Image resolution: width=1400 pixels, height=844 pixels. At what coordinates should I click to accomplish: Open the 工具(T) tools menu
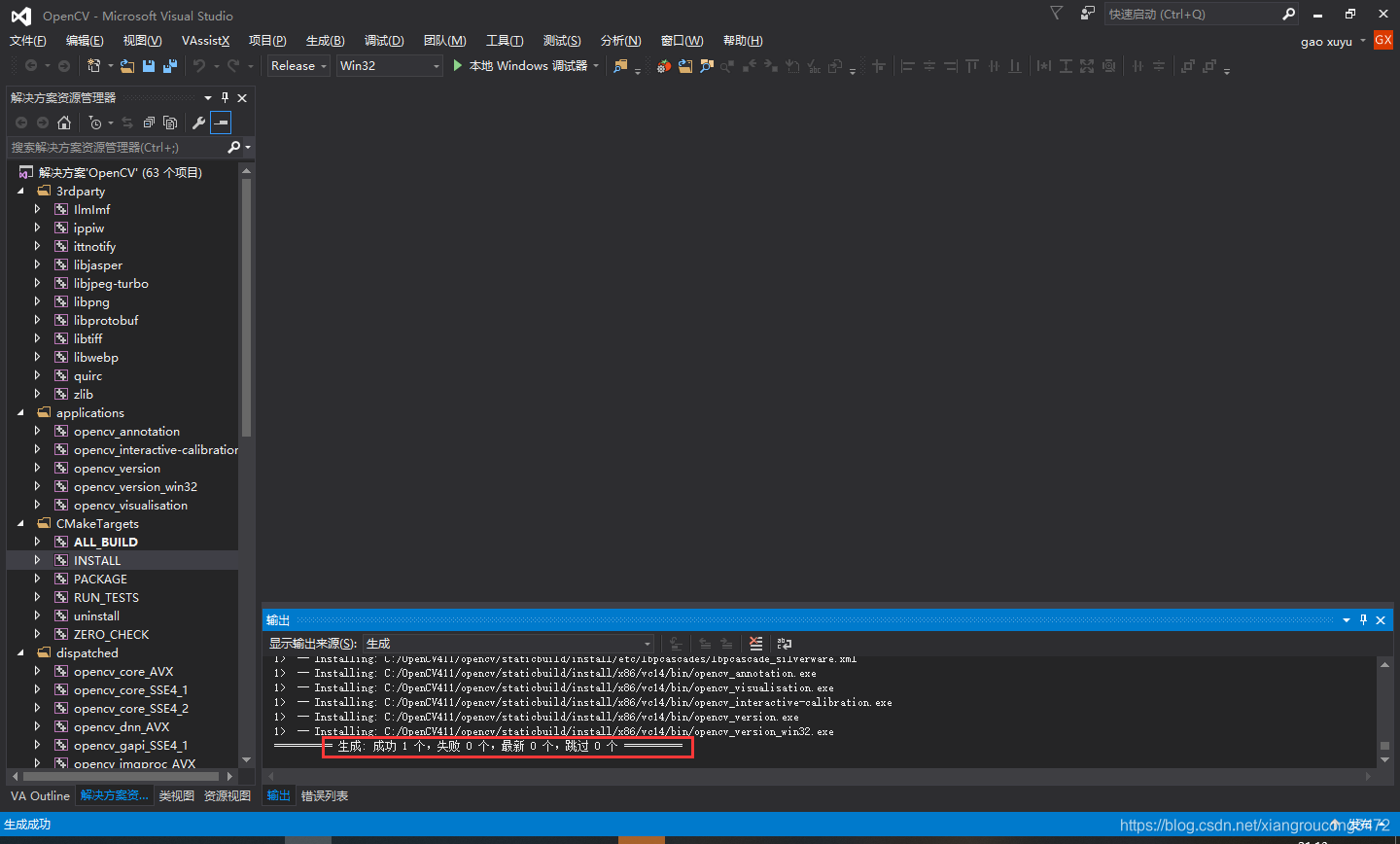click(505, 40)
